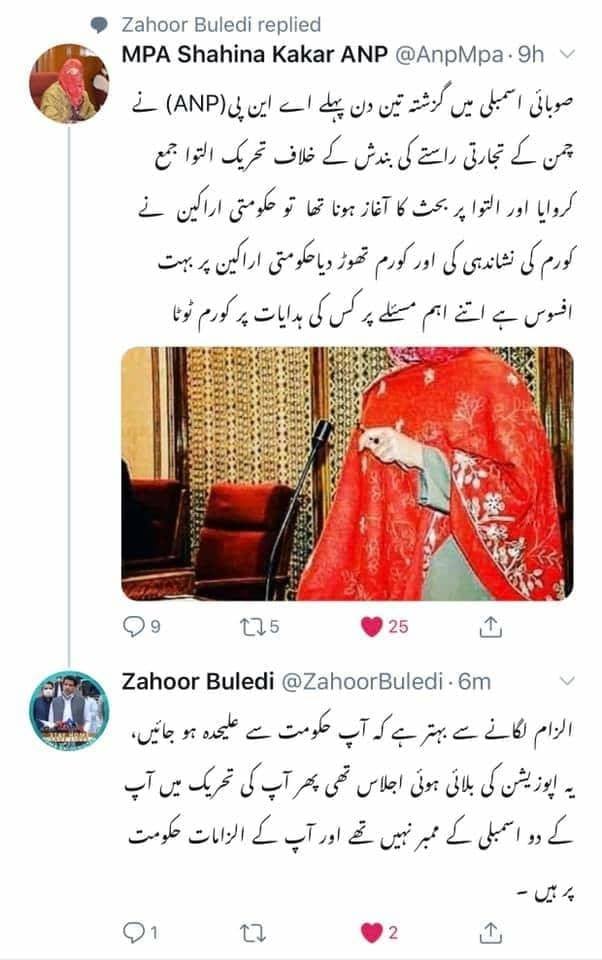
Task: Click the speech bubble icon beside 'replied'
Action: click(99, 25)
